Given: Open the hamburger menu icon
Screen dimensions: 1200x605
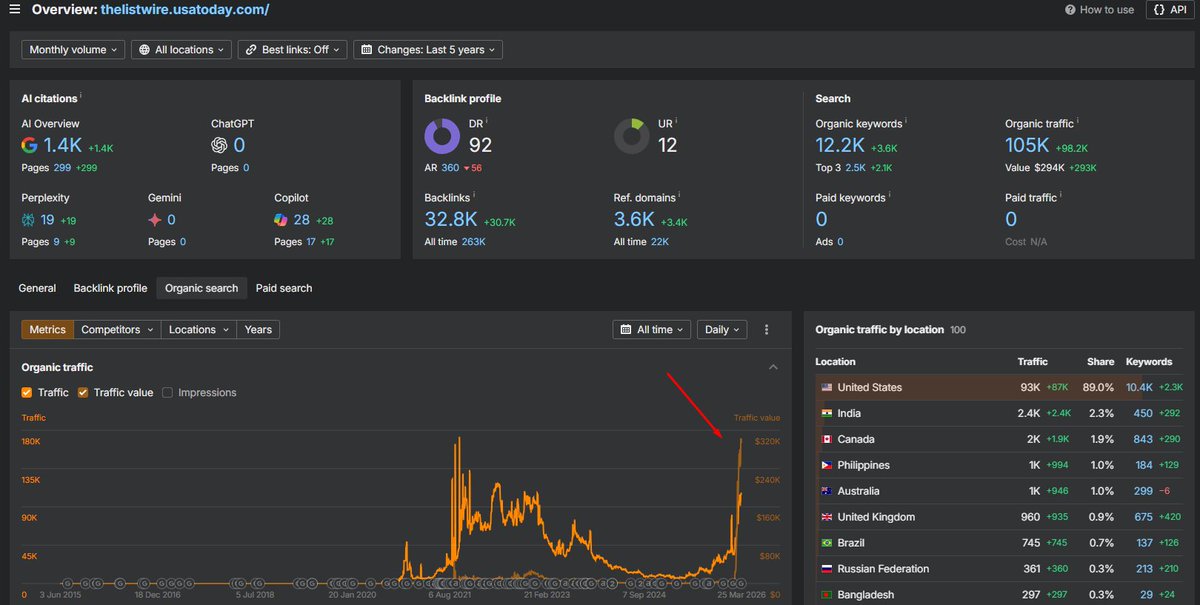Looking at the screenshot, I should point(14,9).
